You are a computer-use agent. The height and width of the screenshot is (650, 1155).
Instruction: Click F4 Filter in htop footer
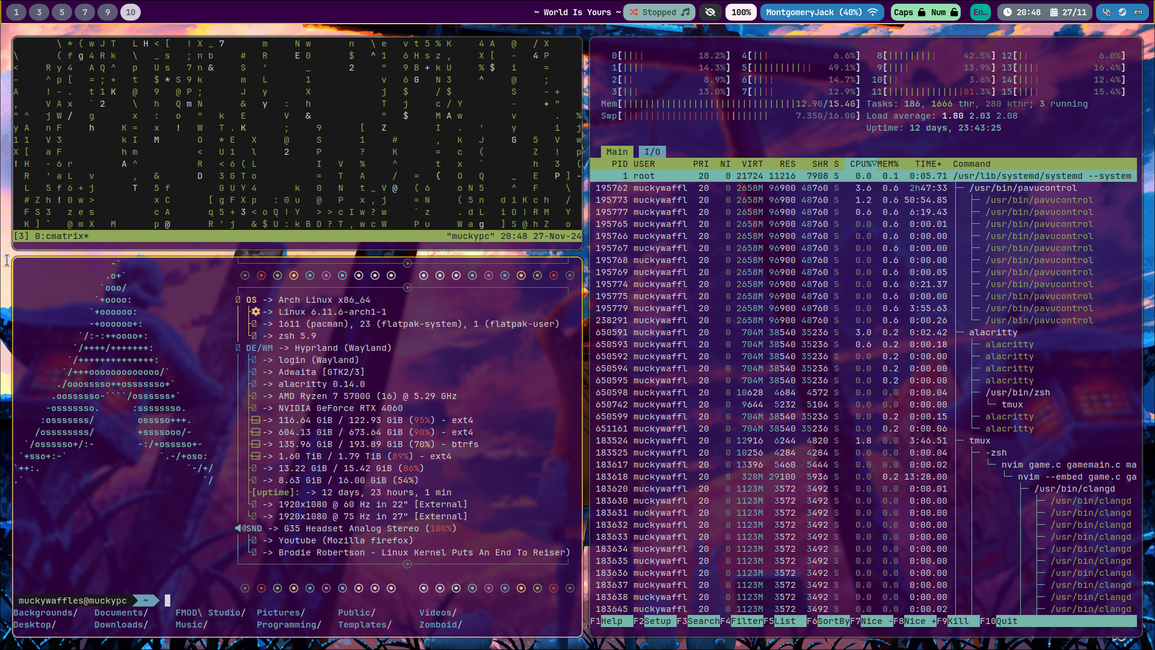point(741,621)
